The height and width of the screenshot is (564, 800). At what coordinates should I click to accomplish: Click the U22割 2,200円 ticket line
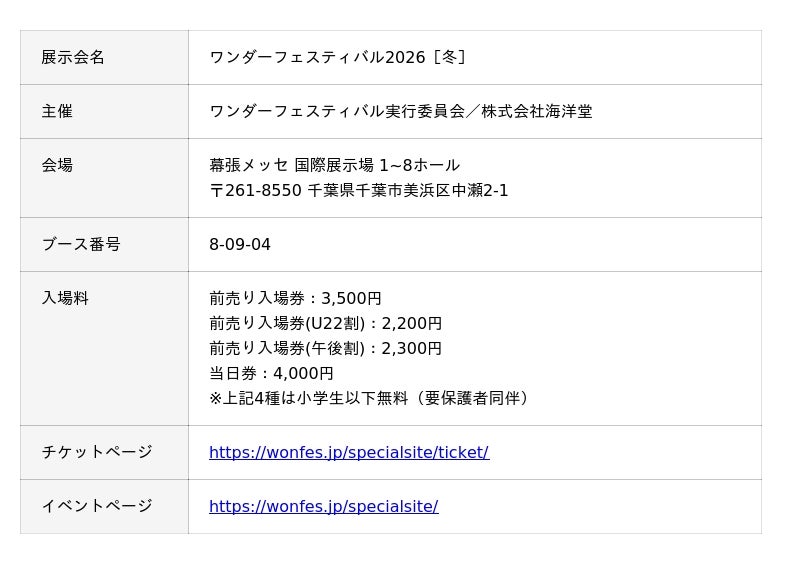(x=325, y=323)
